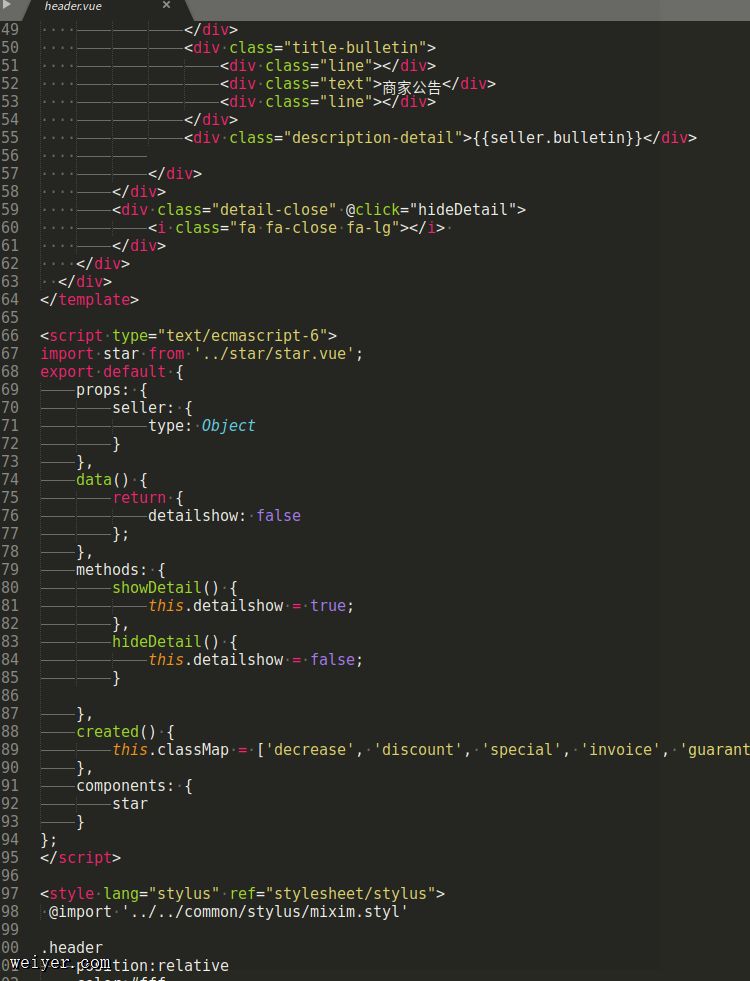750x981 pixels.
Task: Click the "star" entry on line 92
Action: (130, 804)
